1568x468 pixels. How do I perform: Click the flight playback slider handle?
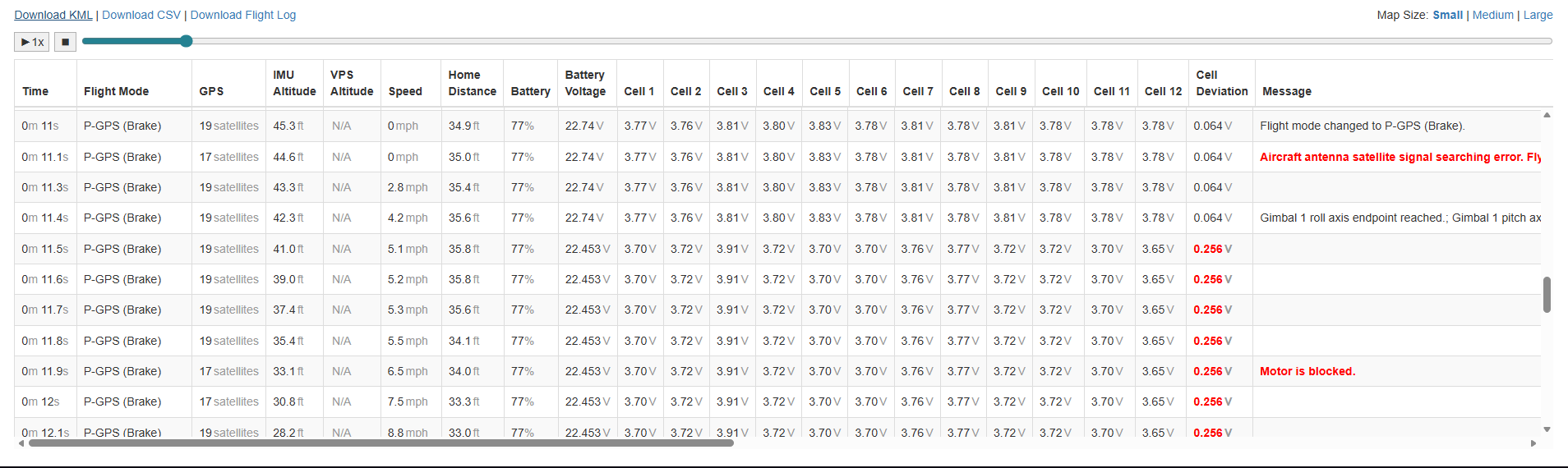click(x=186, y=41)
